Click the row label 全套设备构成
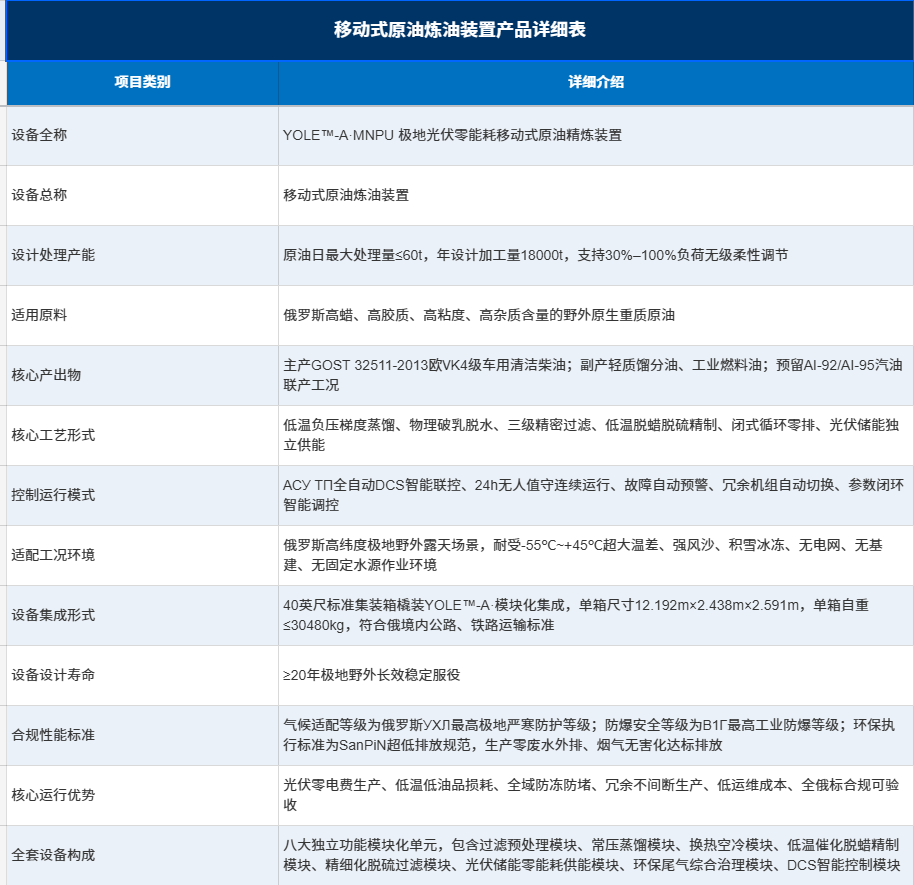This screenshot has width=914, height=885. point(53,856)
